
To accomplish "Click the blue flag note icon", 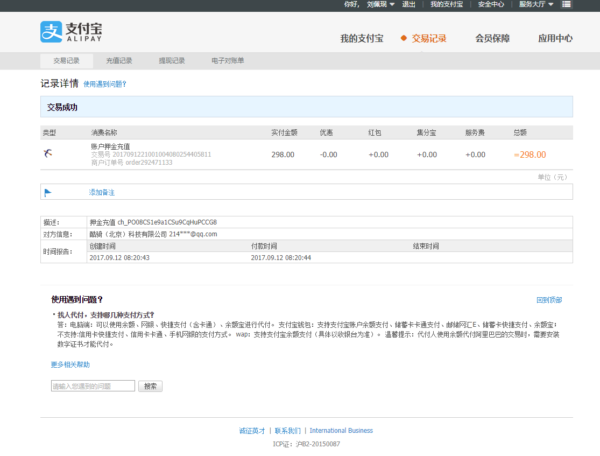I will tap(47, 190).
